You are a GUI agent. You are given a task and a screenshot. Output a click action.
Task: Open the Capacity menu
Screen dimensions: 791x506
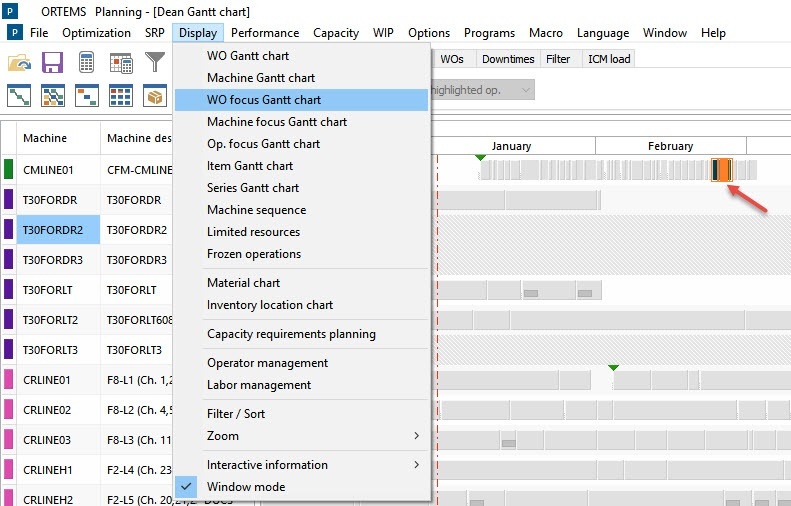click(x=336, y=33)
